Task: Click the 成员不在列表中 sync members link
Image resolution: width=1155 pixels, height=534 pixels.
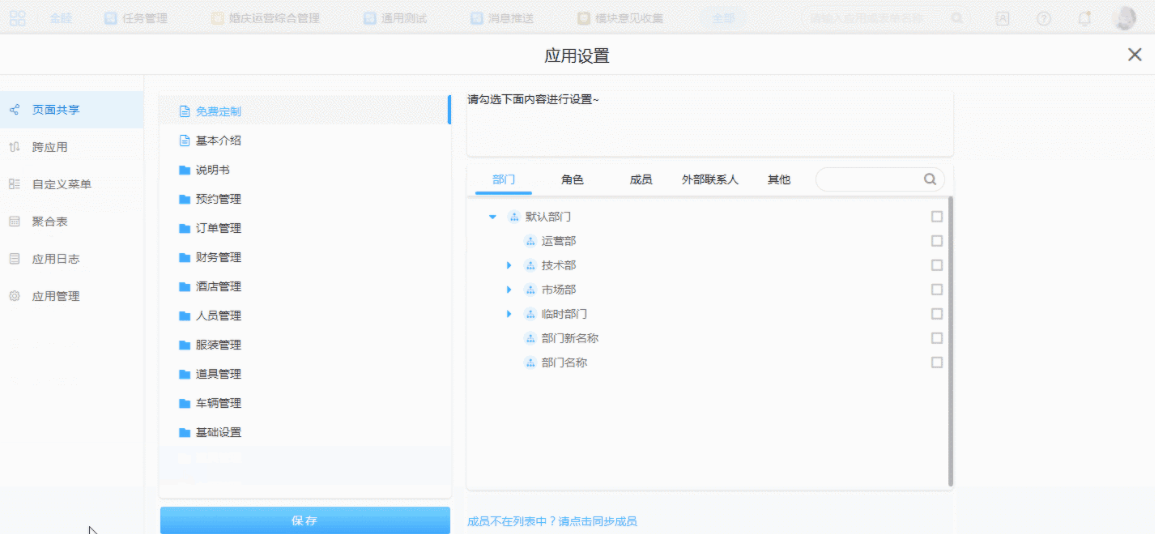Action: (x=552, y=521)
